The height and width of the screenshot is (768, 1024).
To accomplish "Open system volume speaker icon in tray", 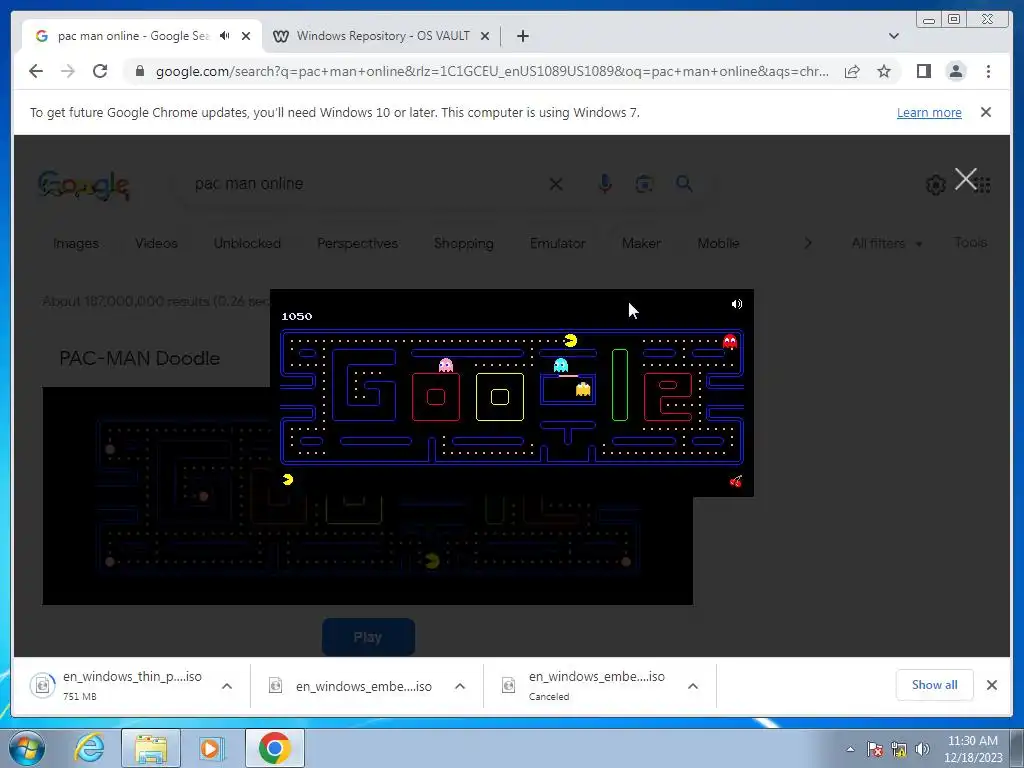I will (x=922, y=749).
